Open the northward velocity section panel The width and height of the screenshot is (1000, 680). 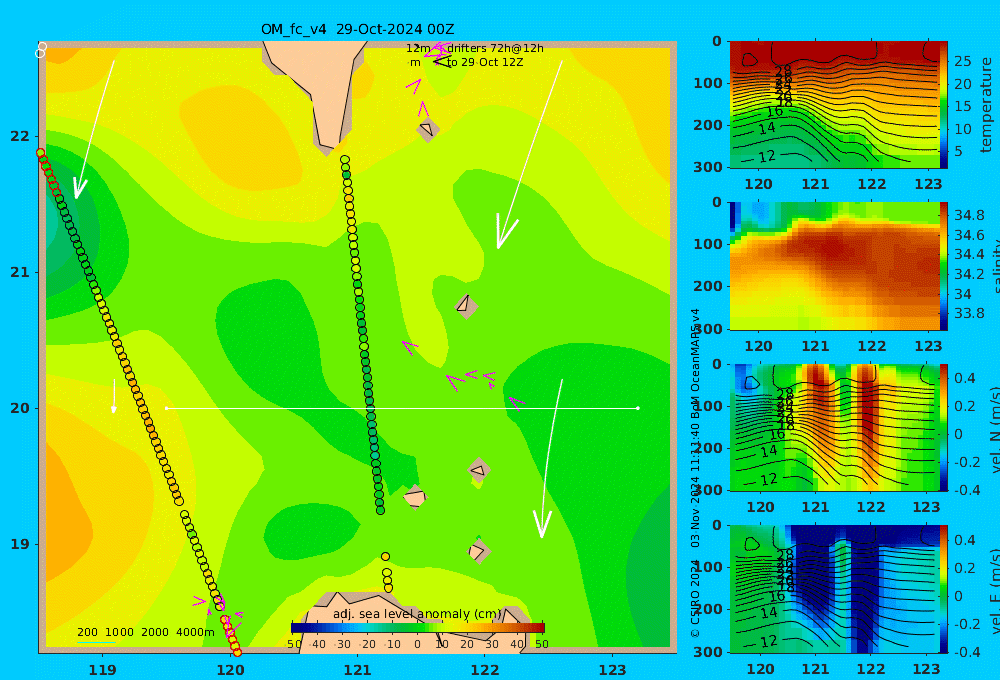point(834,427)
